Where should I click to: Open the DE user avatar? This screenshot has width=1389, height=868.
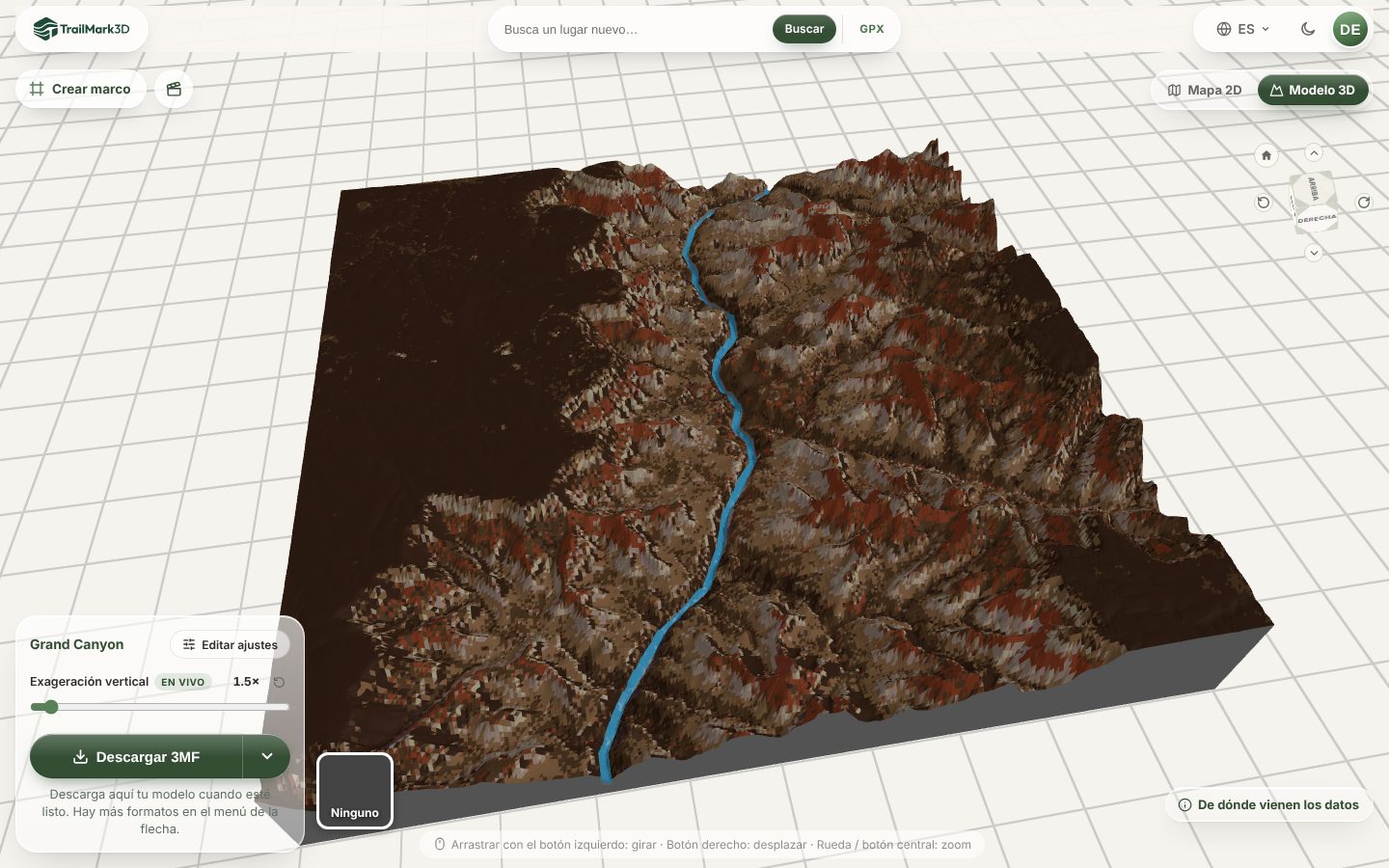click(x=1350, y=29)
